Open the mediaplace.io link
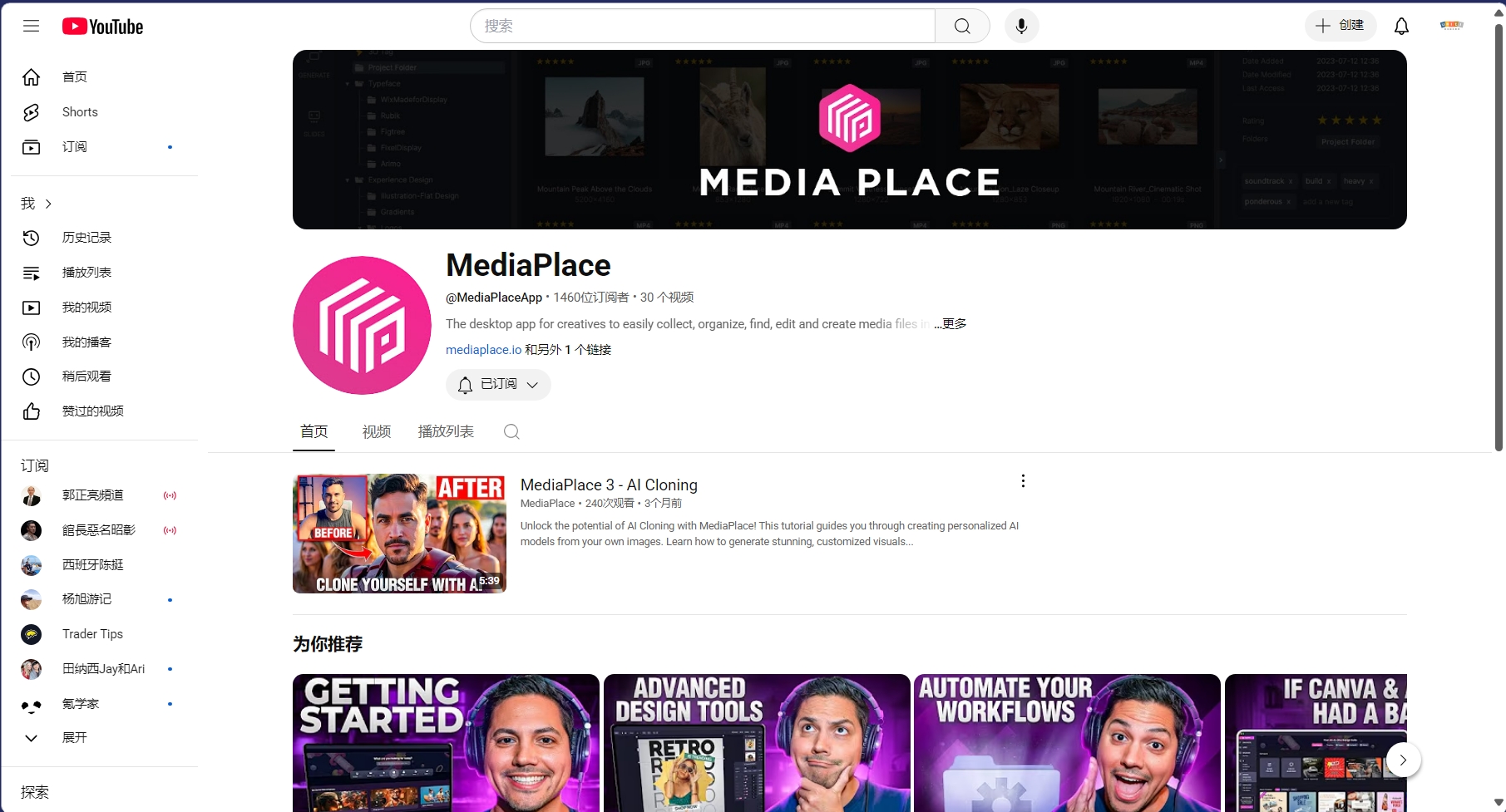This screenshot has height=812, width=1506. pyautogui.click(x=483, y=350)
